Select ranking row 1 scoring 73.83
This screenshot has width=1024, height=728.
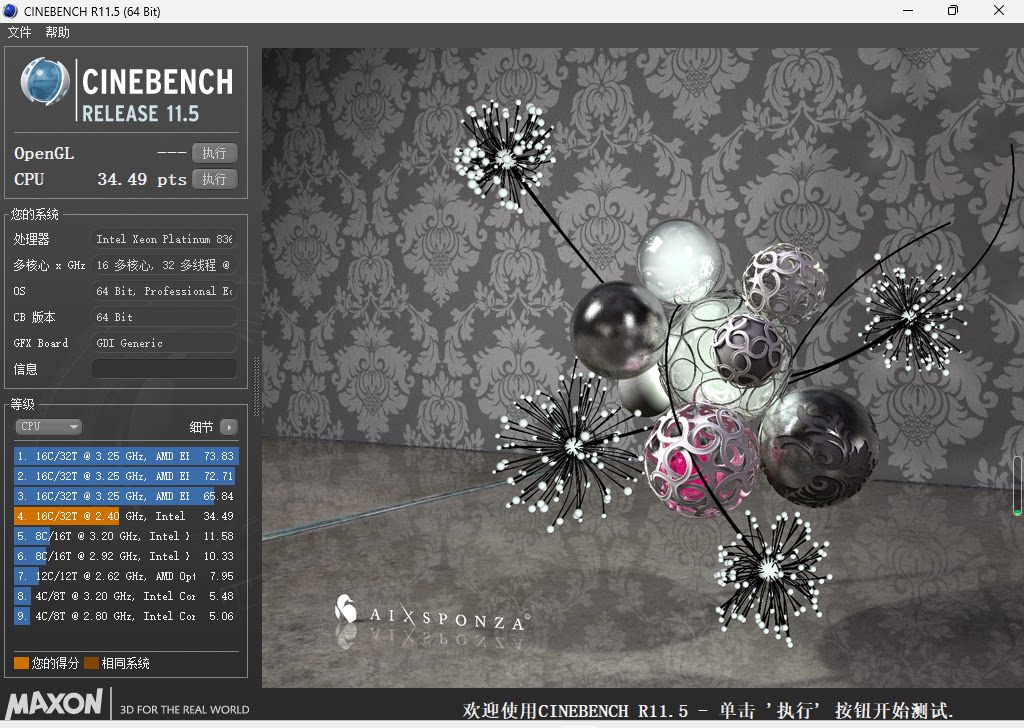pyautogui.click(x=126, y=456)
